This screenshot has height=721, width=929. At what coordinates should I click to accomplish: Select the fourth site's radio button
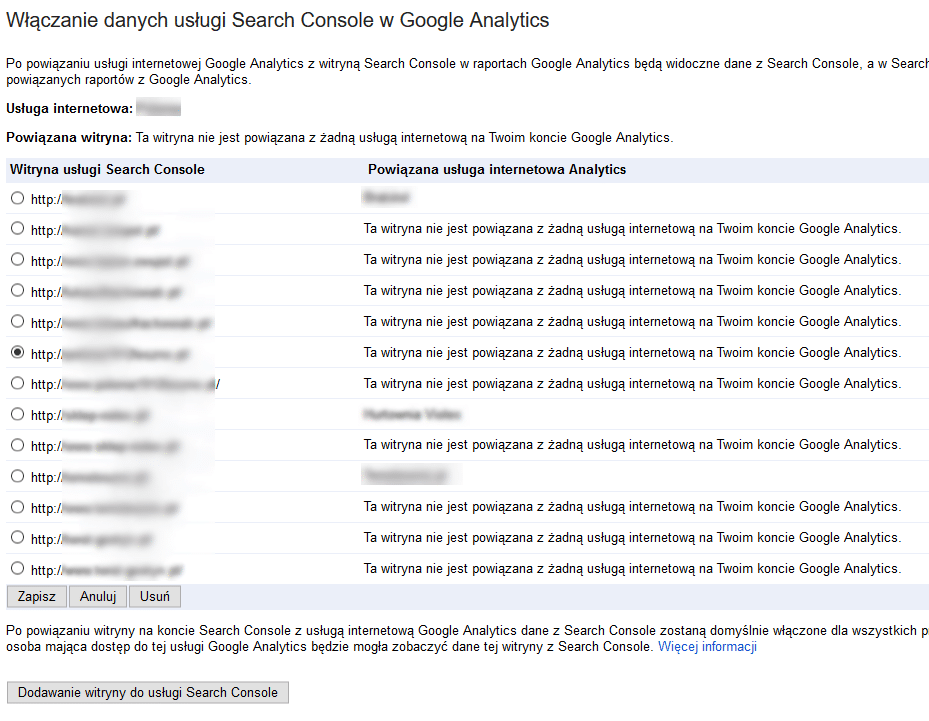coord(18,290)
